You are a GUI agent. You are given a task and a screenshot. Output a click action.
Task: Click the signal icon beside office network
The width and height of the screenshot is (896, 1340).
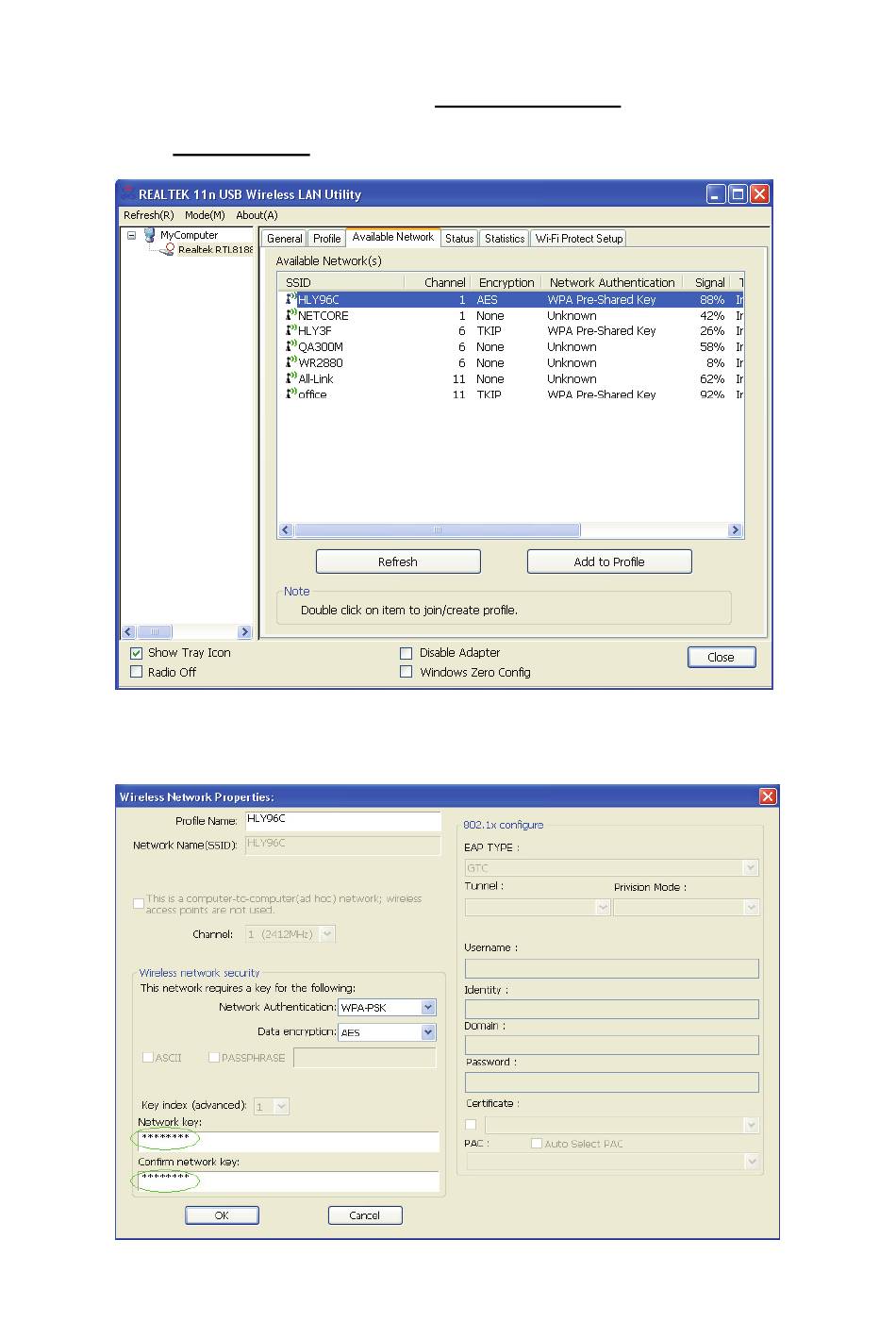291,394
